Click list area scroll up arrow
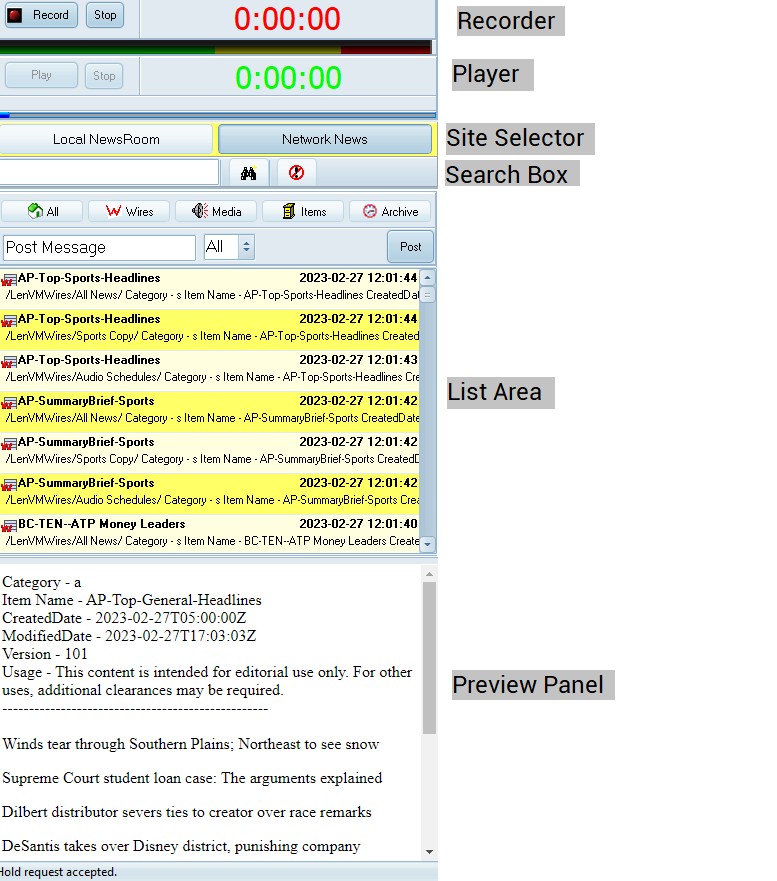This screenshot has width=777, height=881. click(x=428, y=278)
